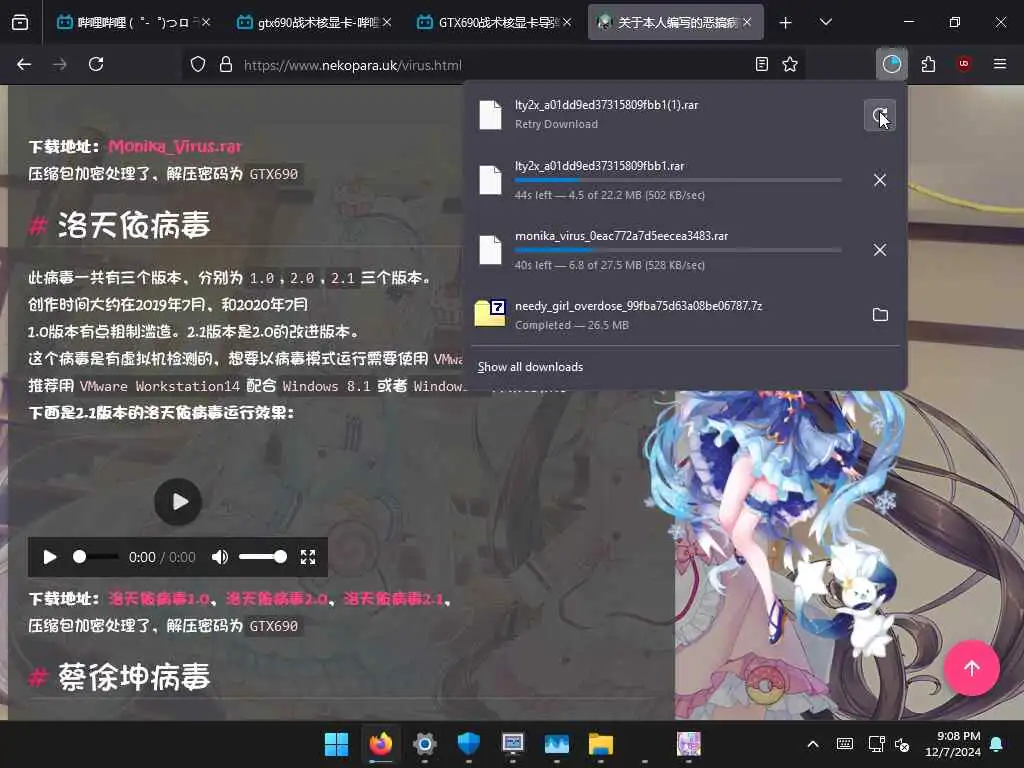Click the anime-thumbnail app in taskbar
The width and height of the screenshot is (1024, 768).
(688, 744)
